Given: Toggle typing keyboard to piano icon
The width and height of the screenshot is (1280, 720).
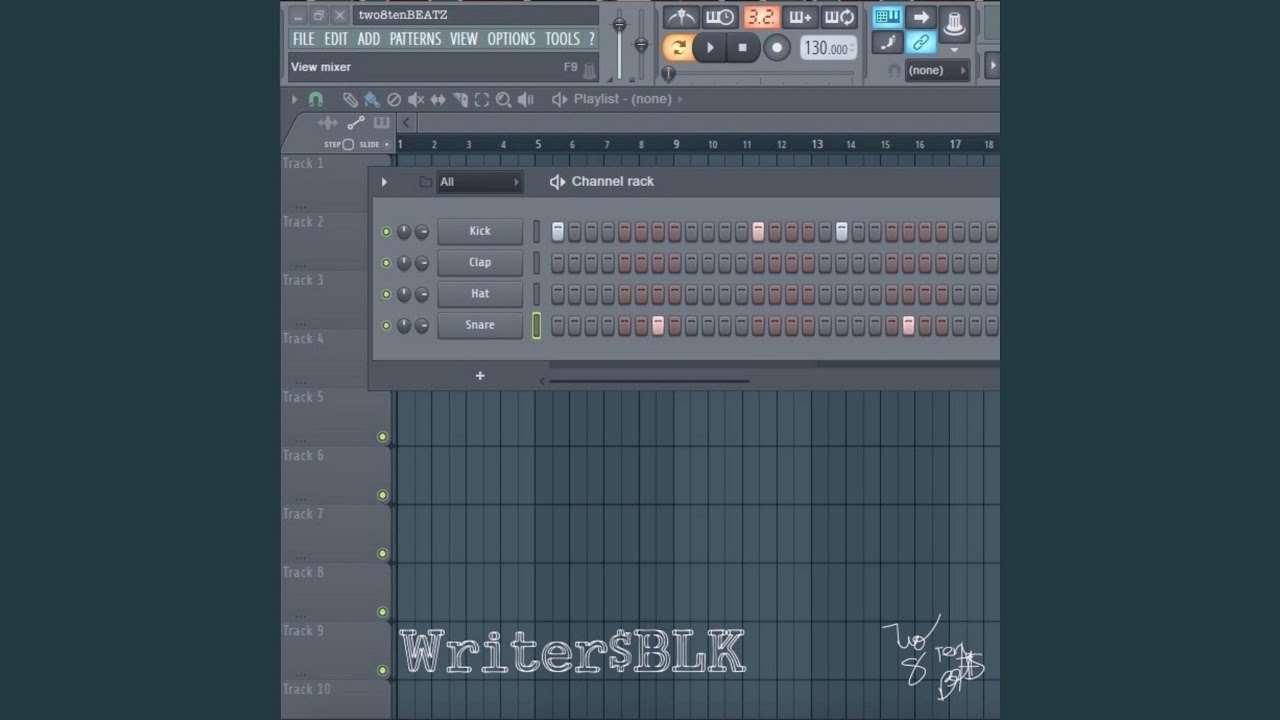Looking at the screenshot, I should click(887, 17).
